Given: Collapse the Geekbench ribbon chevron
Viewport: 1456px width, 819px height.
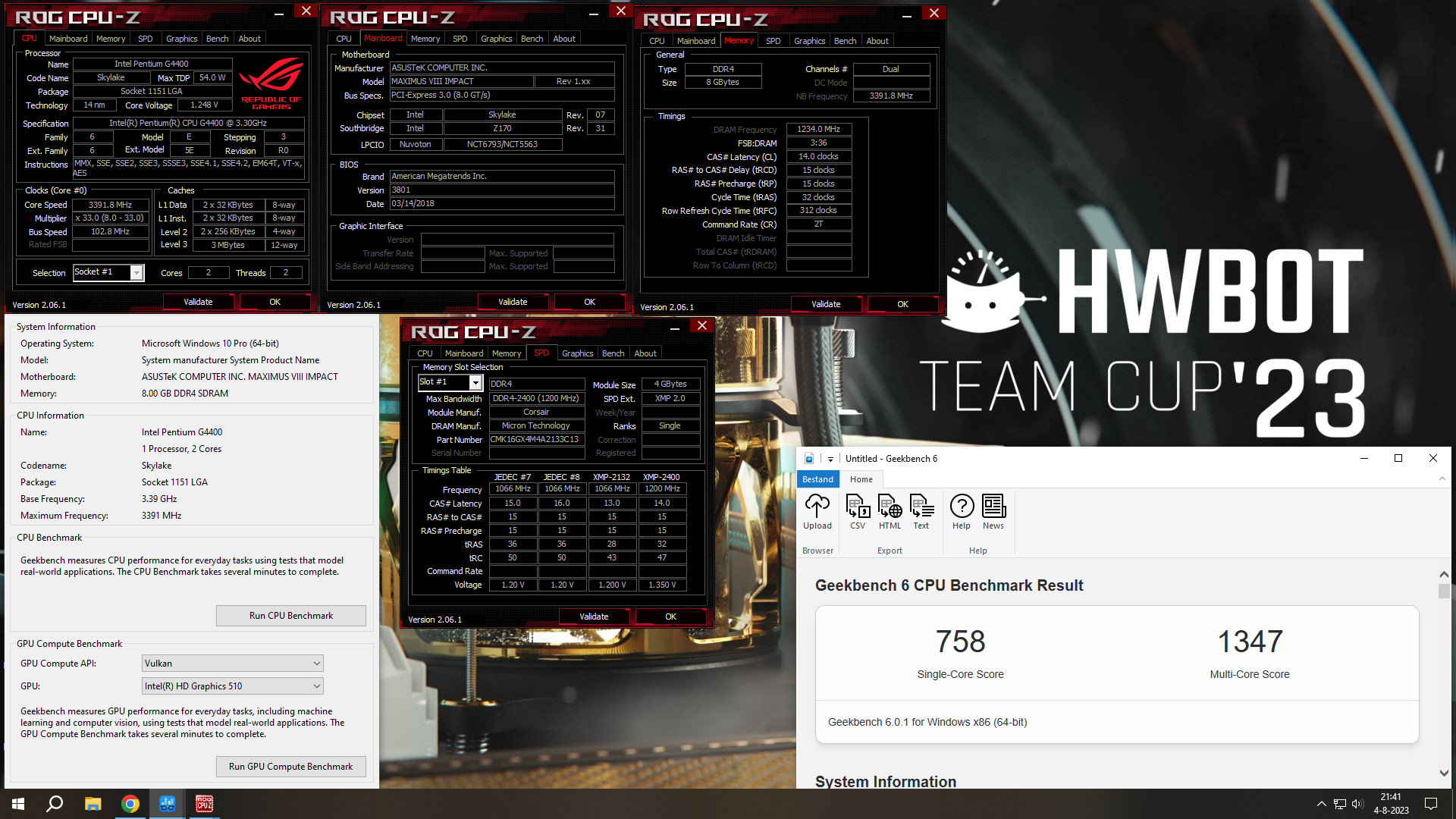Looking at the screenshot, I should pyautogui.click(x=1442, y=479).
